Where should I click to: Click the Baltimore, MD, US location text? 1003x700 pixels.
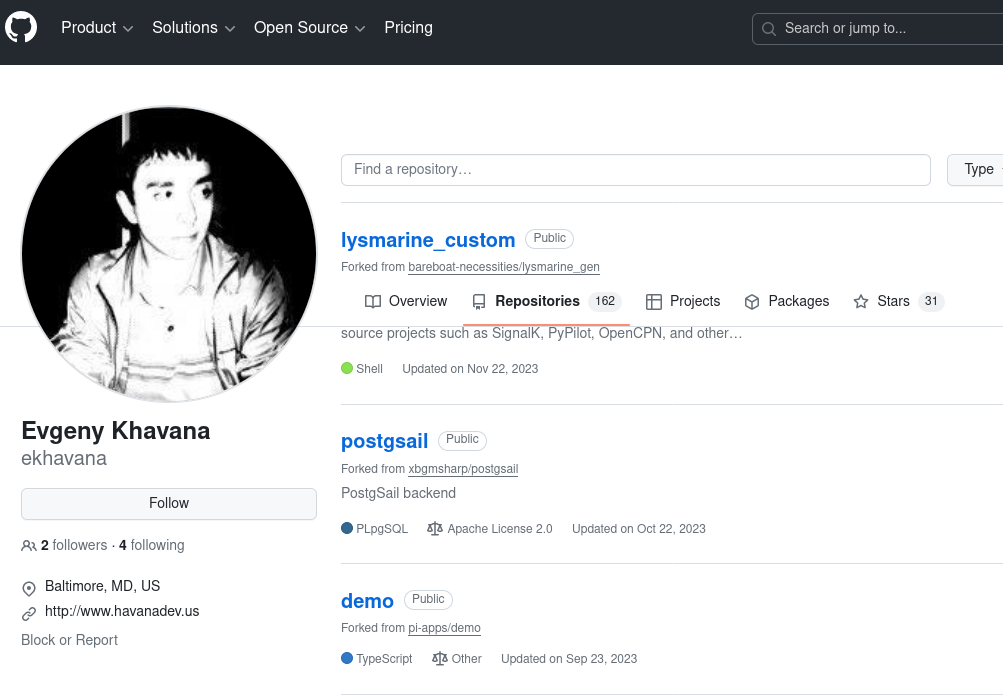[x=102, y=586]
